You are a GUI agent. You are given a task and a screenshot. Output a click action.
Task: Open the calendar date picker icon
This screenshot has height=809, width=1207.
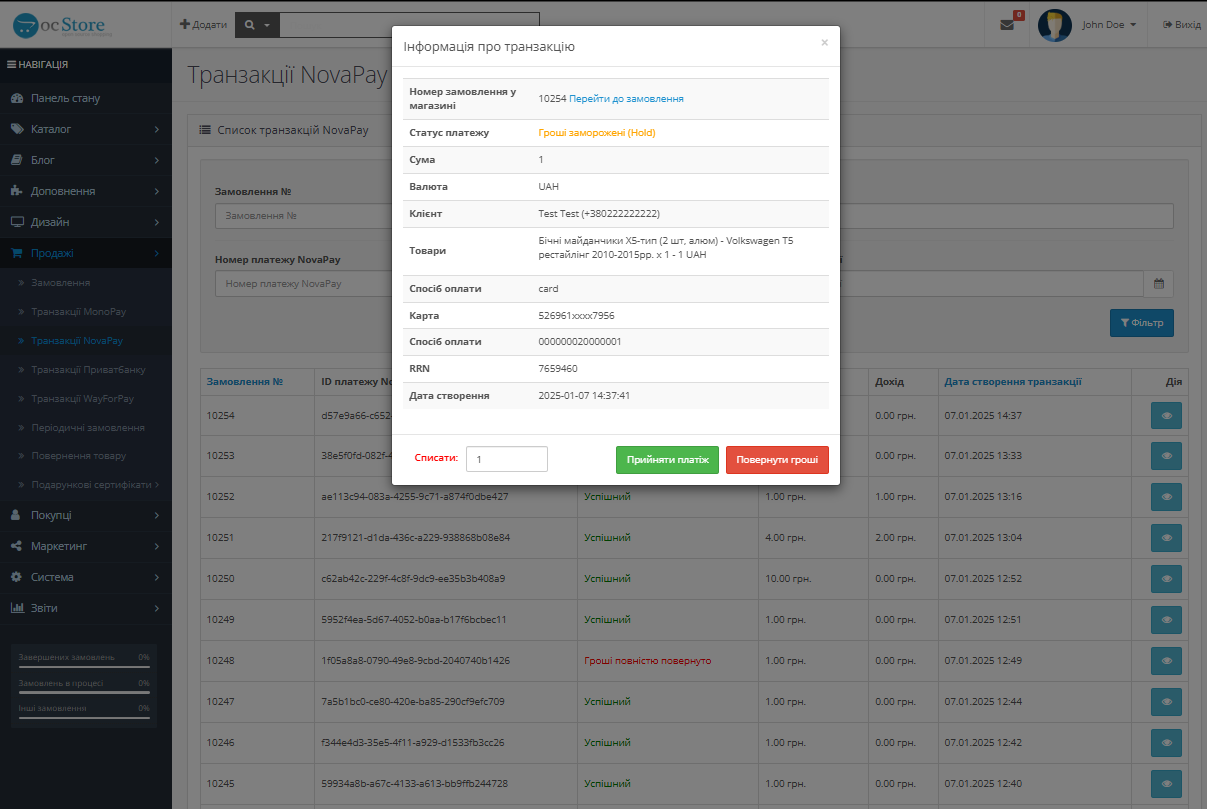pyautogui.click(x=1159, y=284)
